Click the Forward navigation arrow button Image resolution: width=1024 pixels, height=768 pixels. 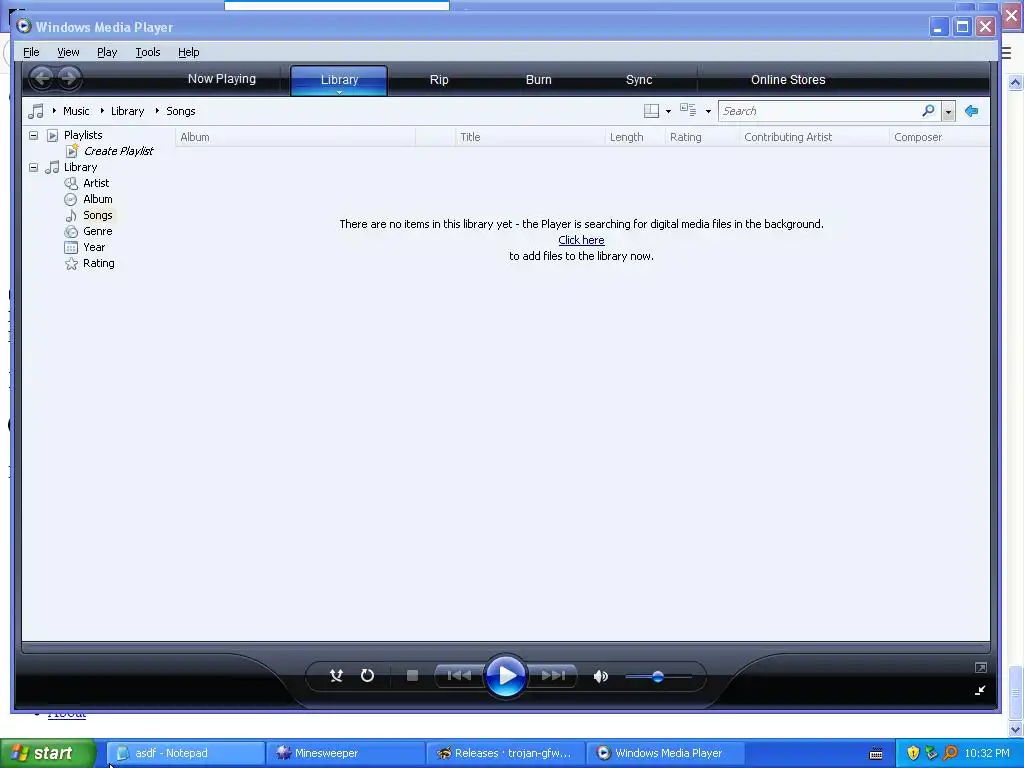pos(69,78)
